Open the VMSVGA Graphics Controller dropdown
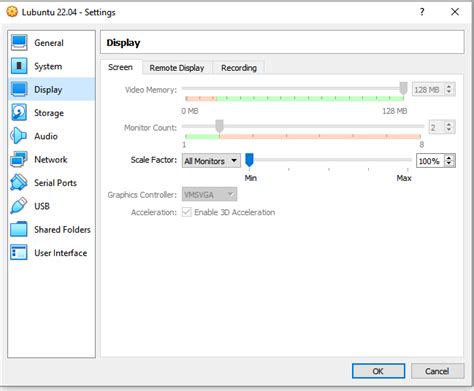 [209, 195]
